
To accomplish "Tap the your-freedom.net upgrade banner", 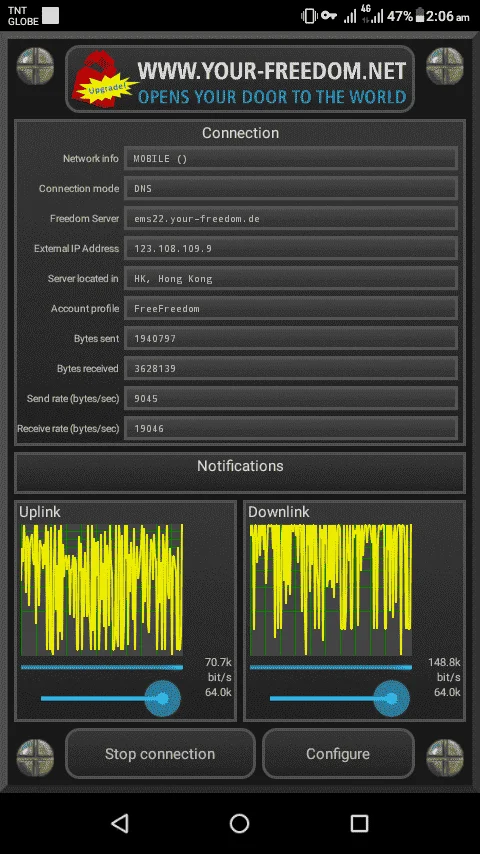I will [x=240, y=79].
